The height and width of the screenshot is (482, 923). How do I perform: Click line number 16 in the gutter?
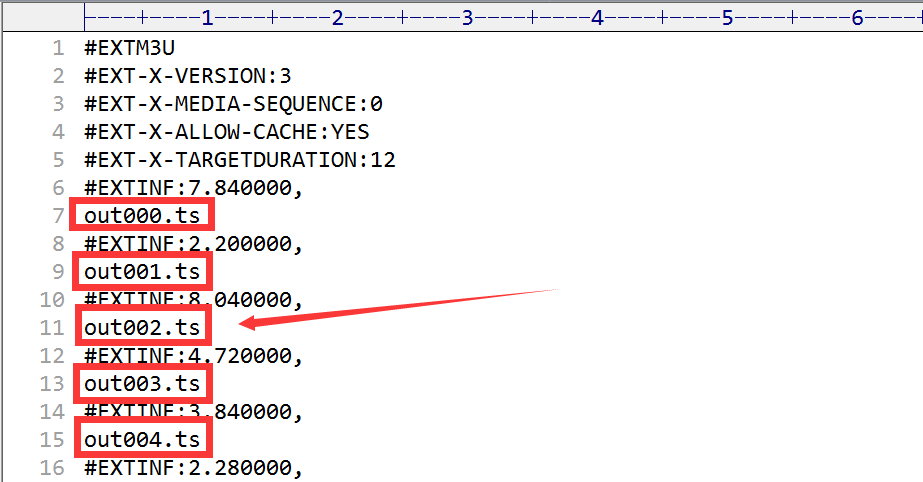coord(52,468)
